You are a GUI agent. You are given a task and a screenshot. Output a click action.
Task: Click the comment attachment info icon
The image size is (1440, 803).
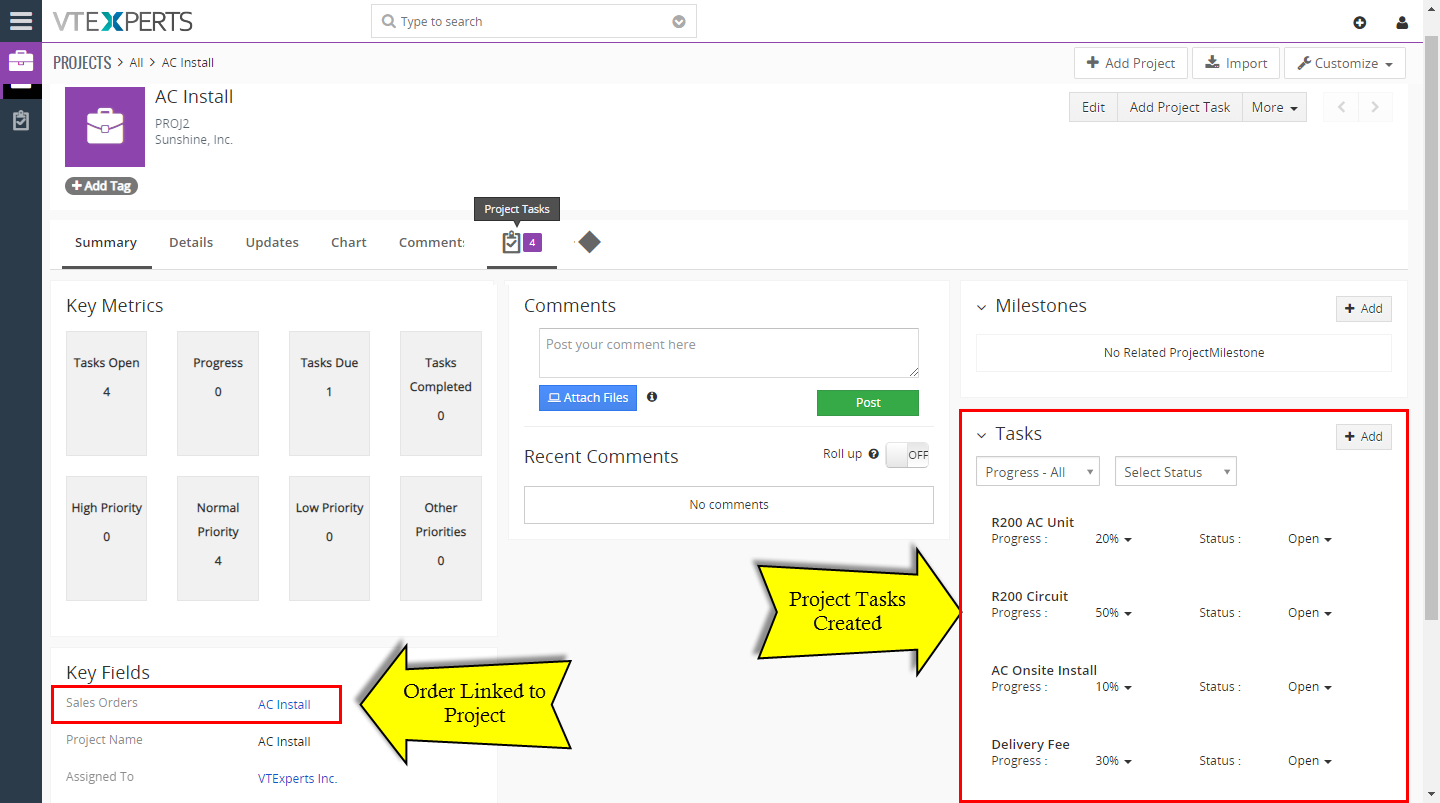(x=652, y=397)
